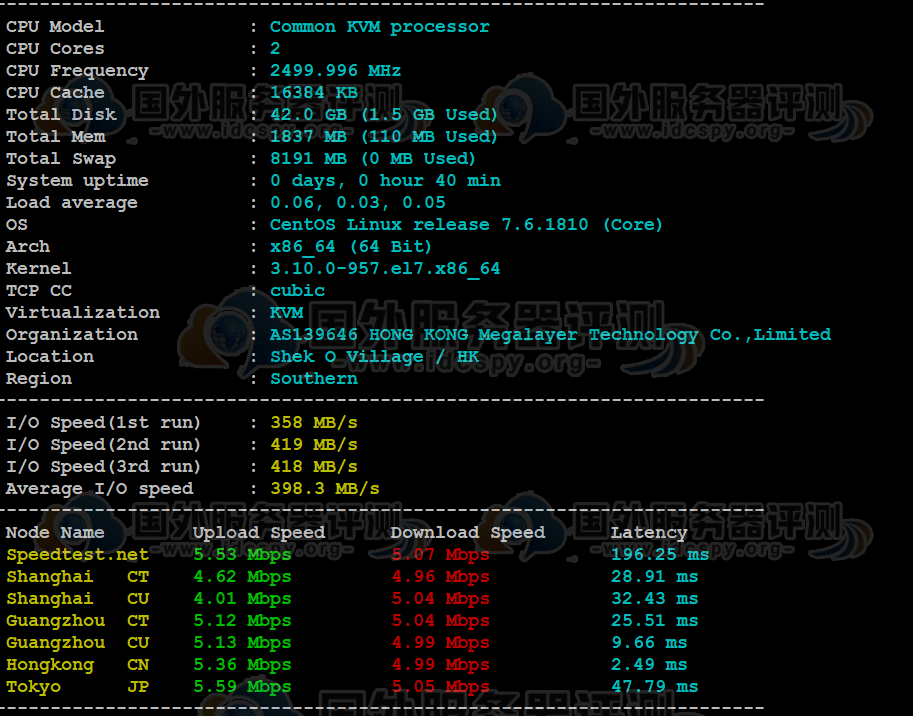Click the 'Latency' column header
913x716 pixels.
[x=649, y=533]
